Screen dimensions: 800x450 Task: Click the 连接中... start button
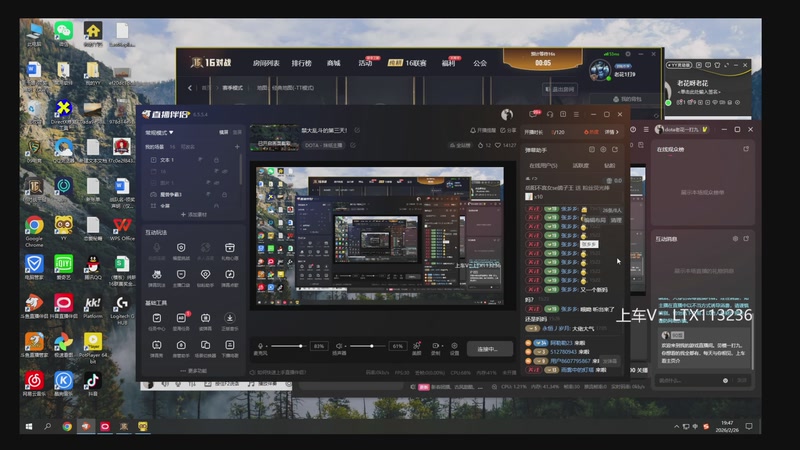tap(489, 349)
